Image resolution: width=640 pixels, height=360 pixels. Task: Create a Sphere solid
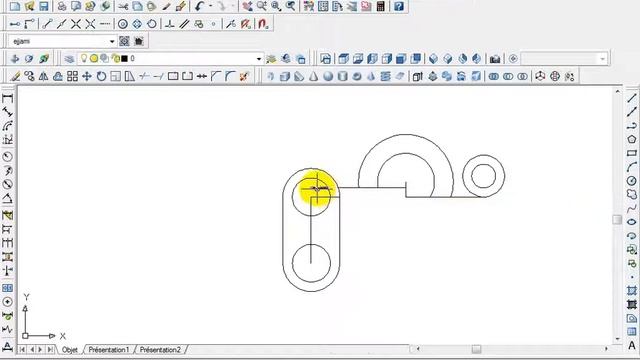point(328,76)
